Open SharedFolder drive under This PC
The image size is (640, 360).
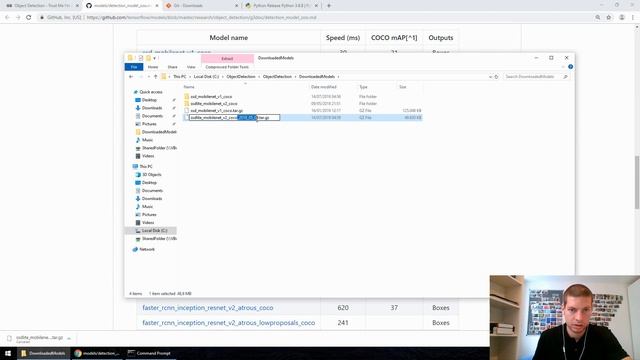(x=159, y=239)
